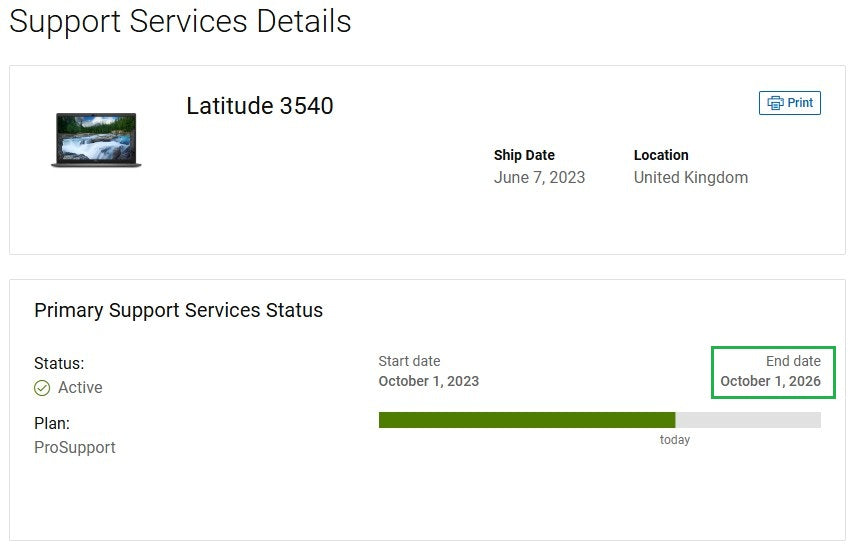Click the Print button label

800,103
